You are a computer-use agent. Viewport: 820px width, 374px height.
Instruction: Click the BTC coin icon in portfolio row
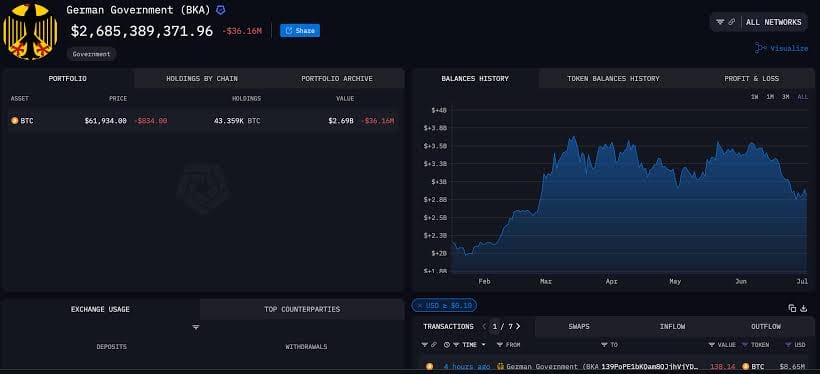pos(15,121)
